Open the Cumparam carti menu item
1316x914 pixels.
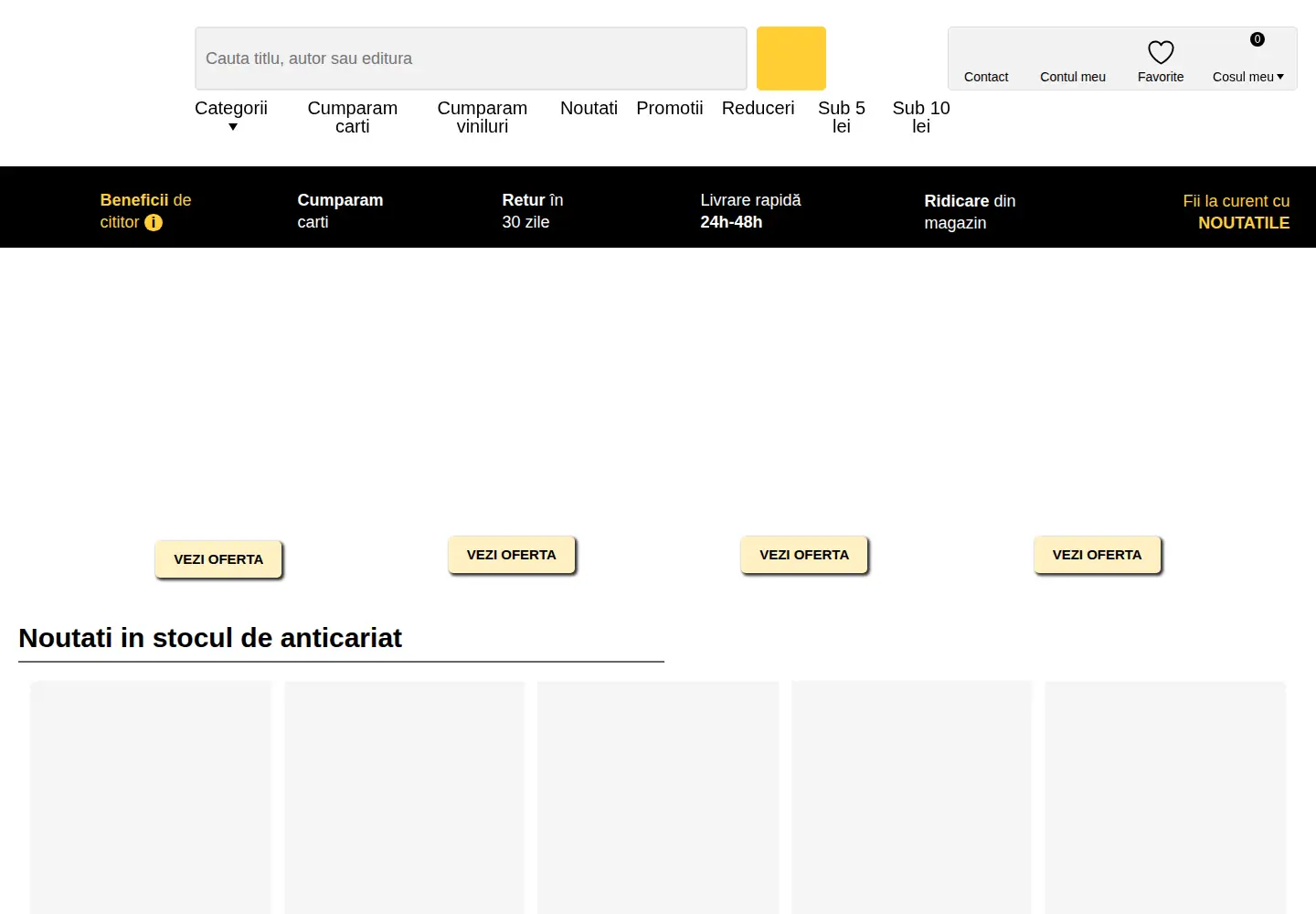(353, 117)
